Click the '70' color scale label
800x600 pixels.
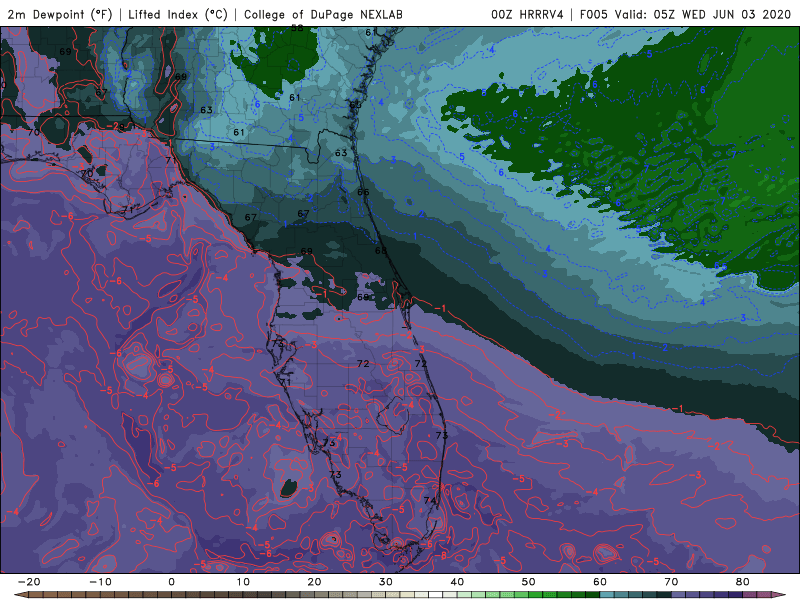(671, 582)
